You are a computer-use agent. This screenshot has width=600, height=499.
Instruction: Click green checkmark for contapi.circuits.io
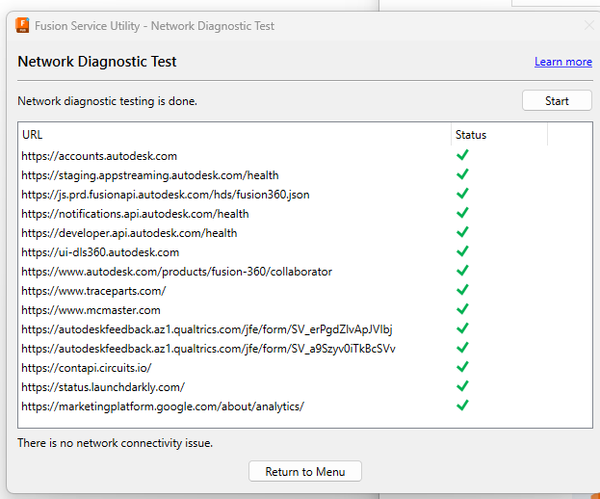[x=462, y=367]
